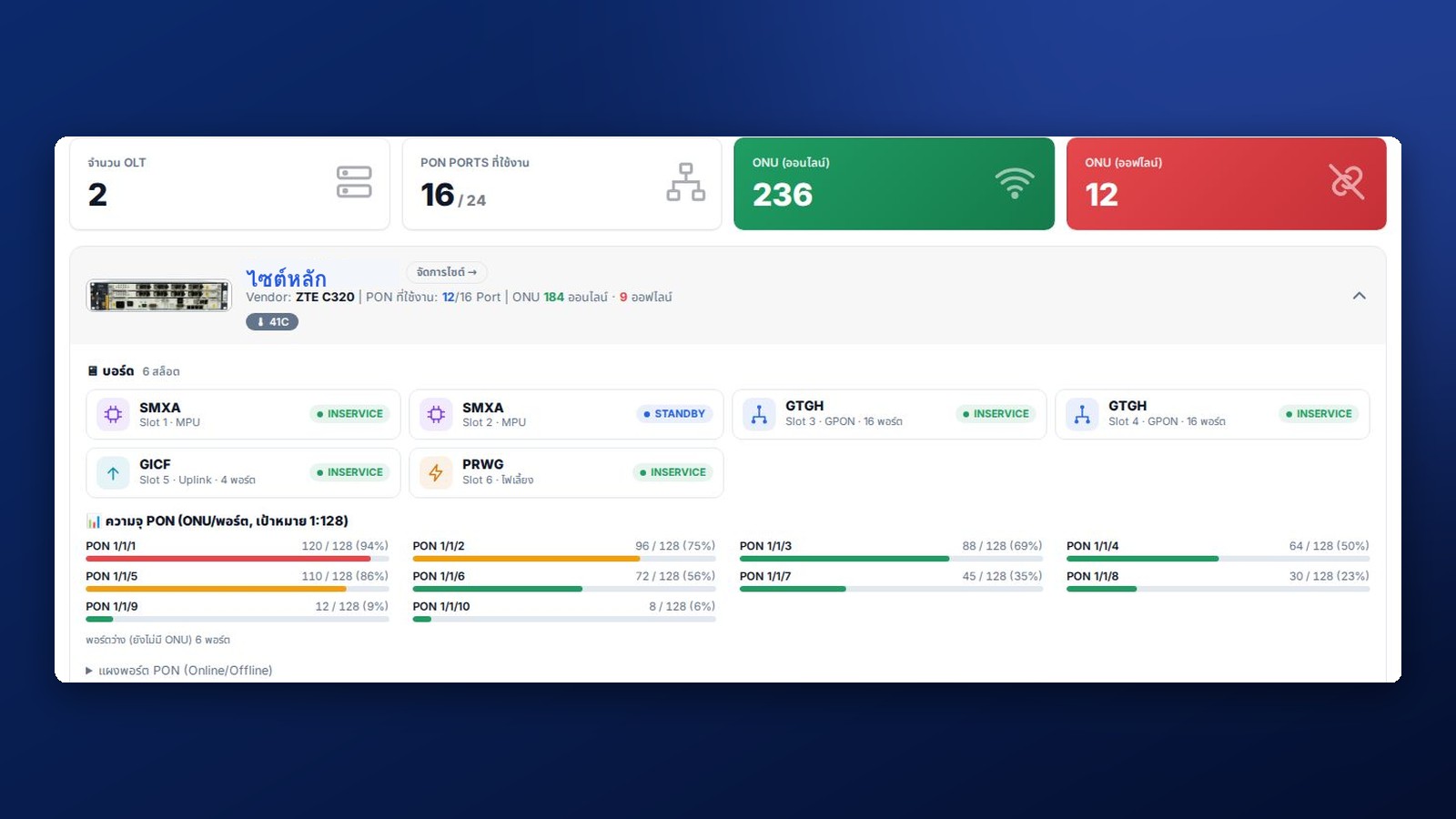
Task: Click the 41C temperature badge
Action: 272,322
